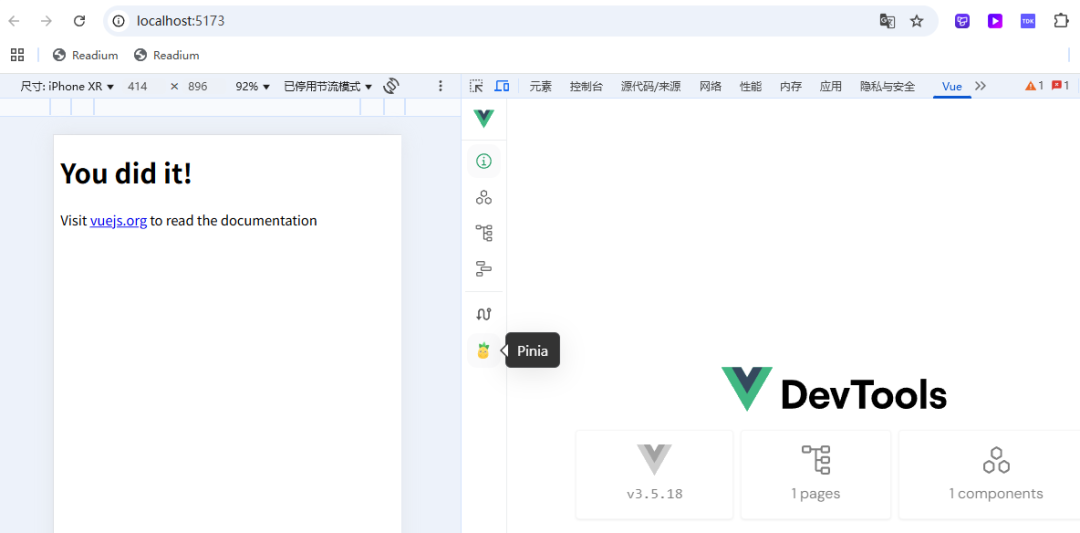The image size is (1080, 533).
Task: Switch to the 网络 tab
Action: tap(711, 86)
